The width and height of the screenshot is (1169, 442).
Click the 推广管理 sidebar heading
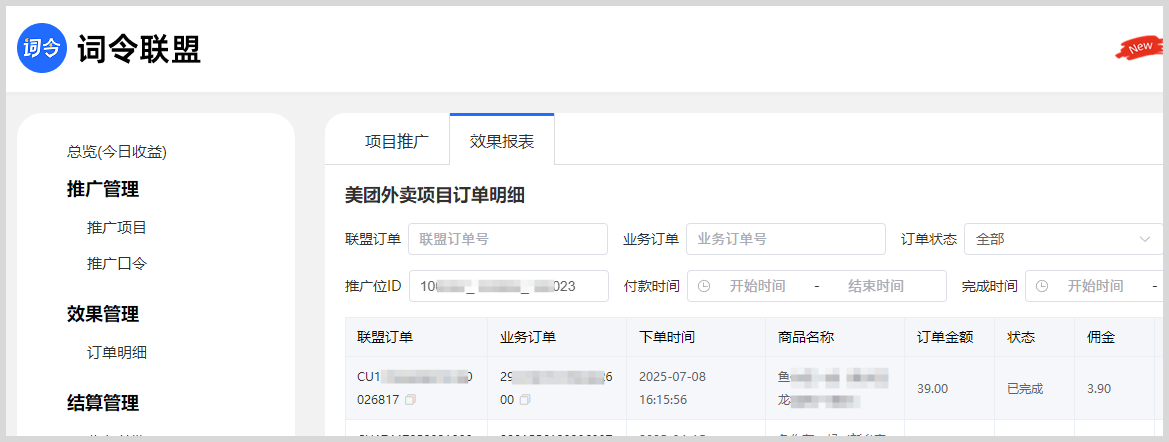coord(103,189)
